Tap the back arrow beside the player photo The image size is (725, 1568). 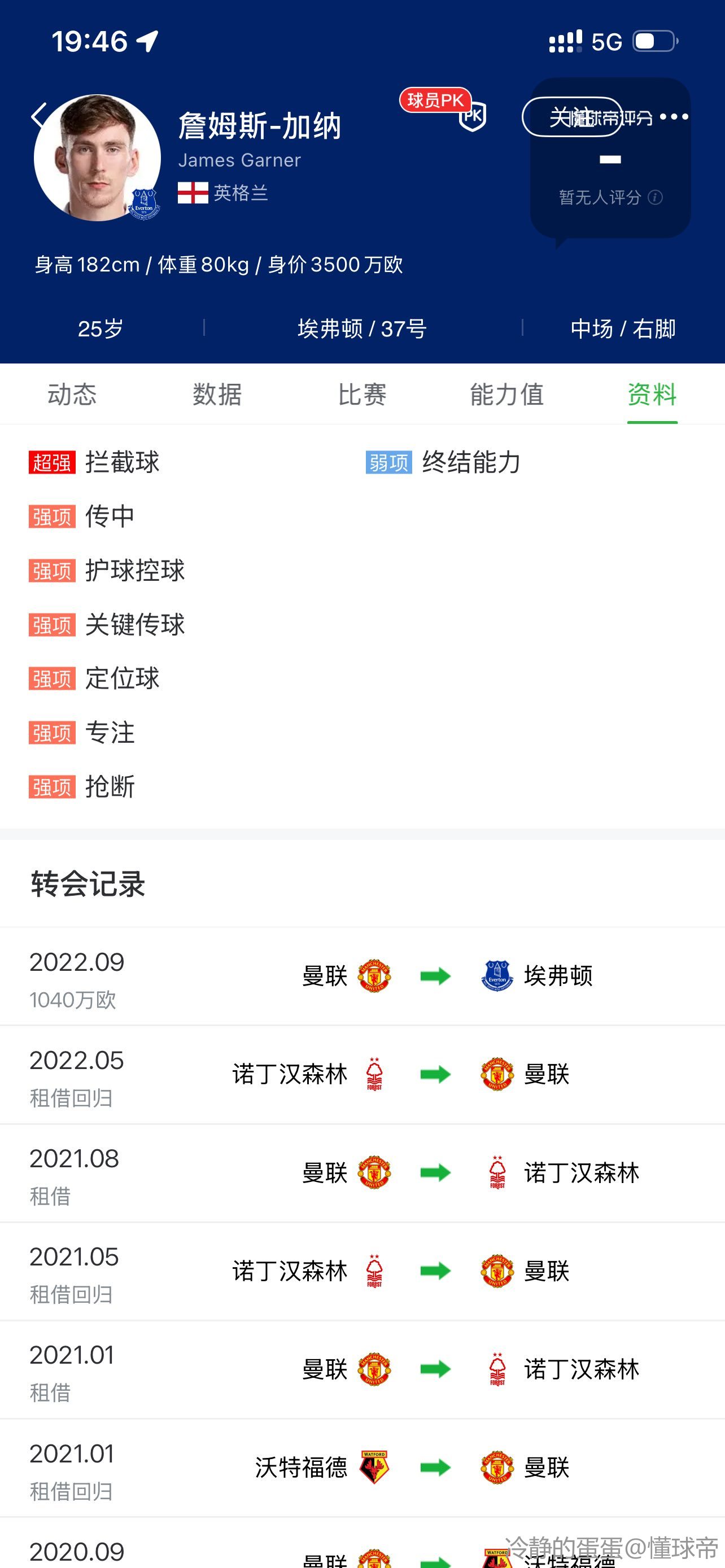tap(39, 116)
